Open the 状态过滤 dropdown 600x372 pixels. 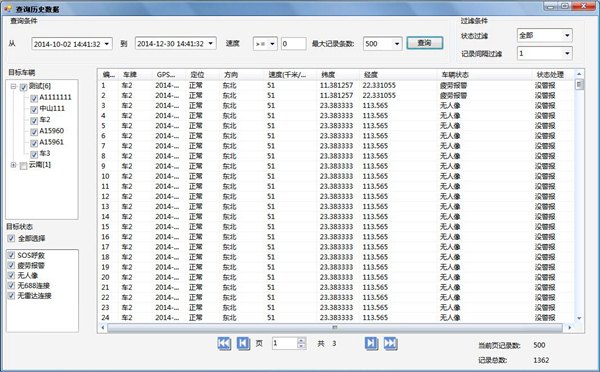pyautogui.click(x=567, y=35)
